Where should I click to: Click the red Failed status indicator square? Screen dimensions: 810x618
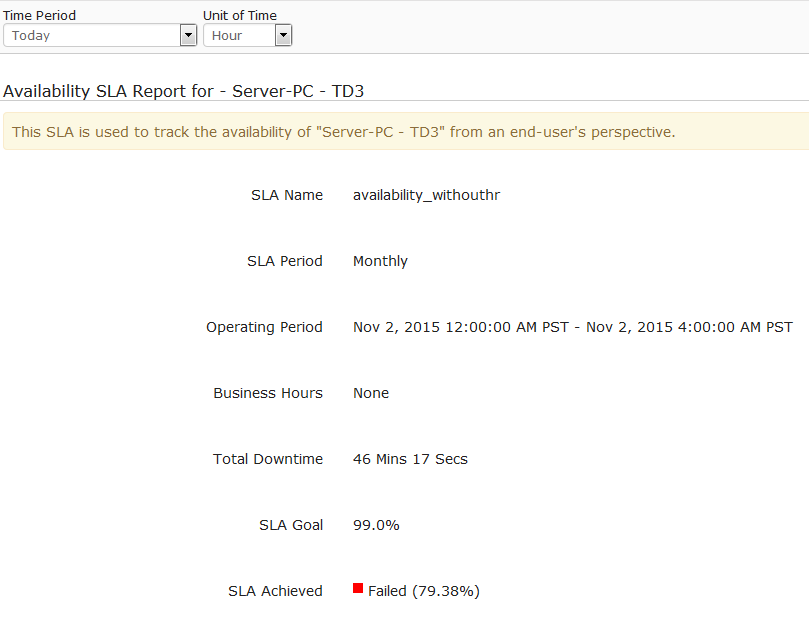click(358, 589)
